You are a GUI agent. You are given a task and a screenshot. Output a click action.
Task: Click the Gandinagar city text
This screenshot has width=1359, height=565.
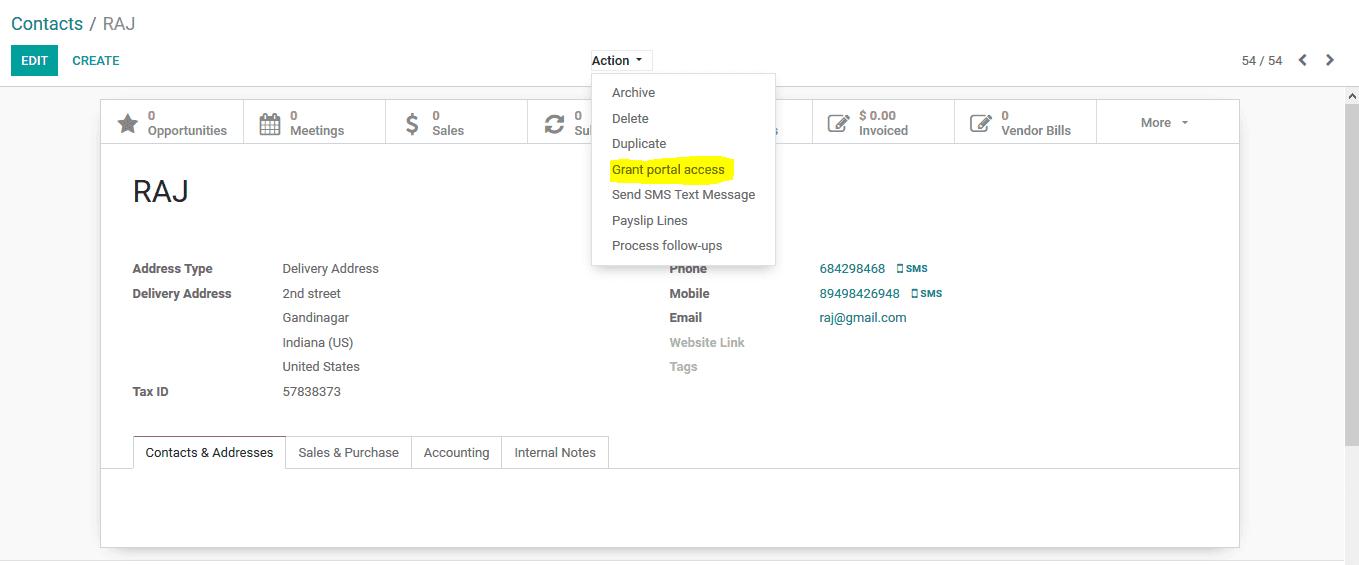pyautogui.click(x=316, y=318)
